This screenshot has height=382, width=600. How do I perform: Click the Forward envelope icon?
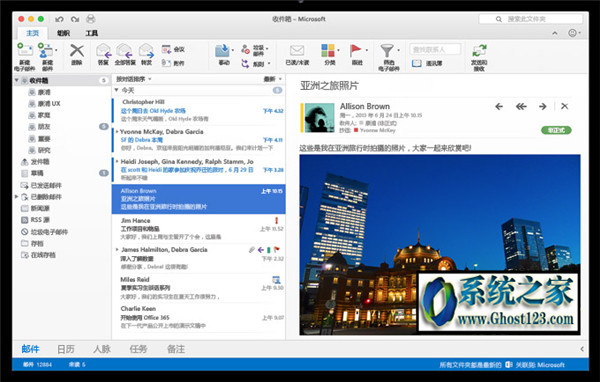click(x=146, y=50)
